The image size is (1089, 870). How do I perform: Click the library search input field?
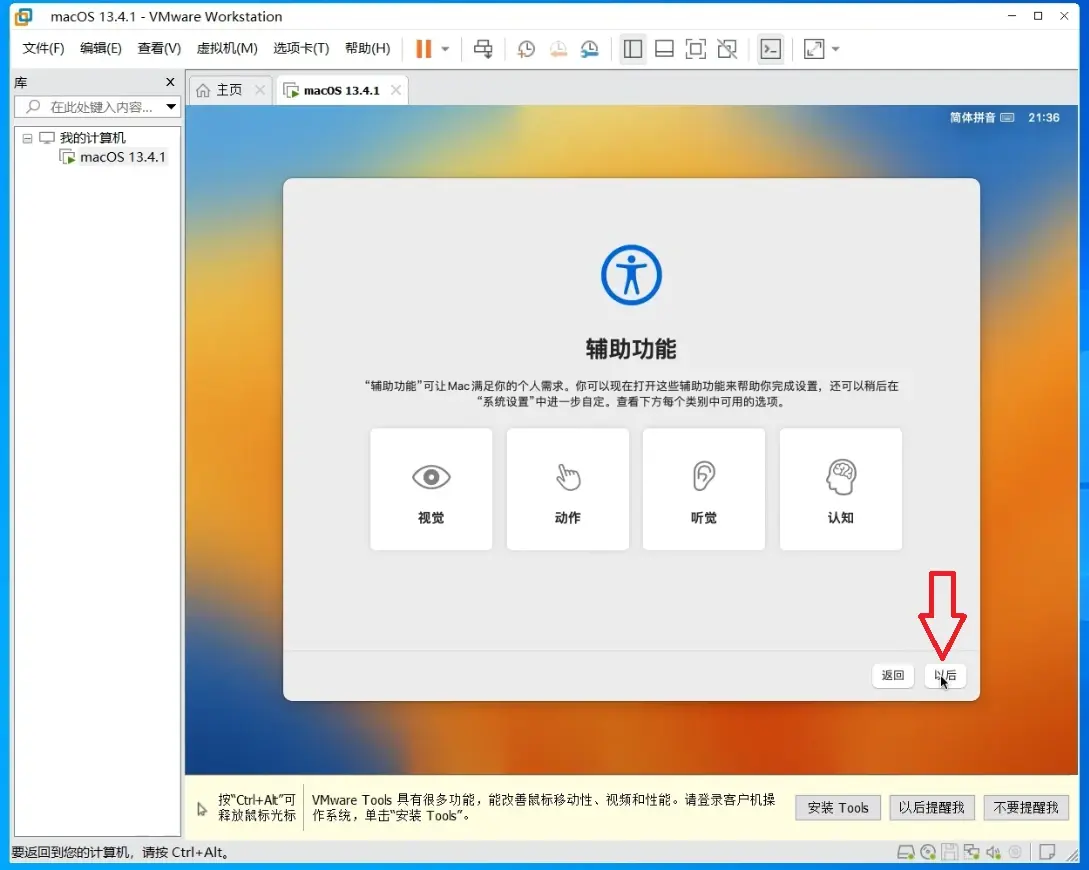click(97, 107)
